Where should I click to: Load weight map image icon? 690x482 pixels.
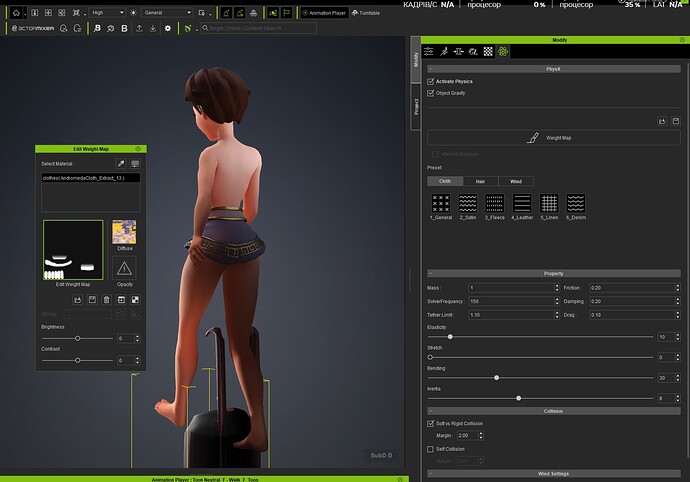(x=78, y=300)
